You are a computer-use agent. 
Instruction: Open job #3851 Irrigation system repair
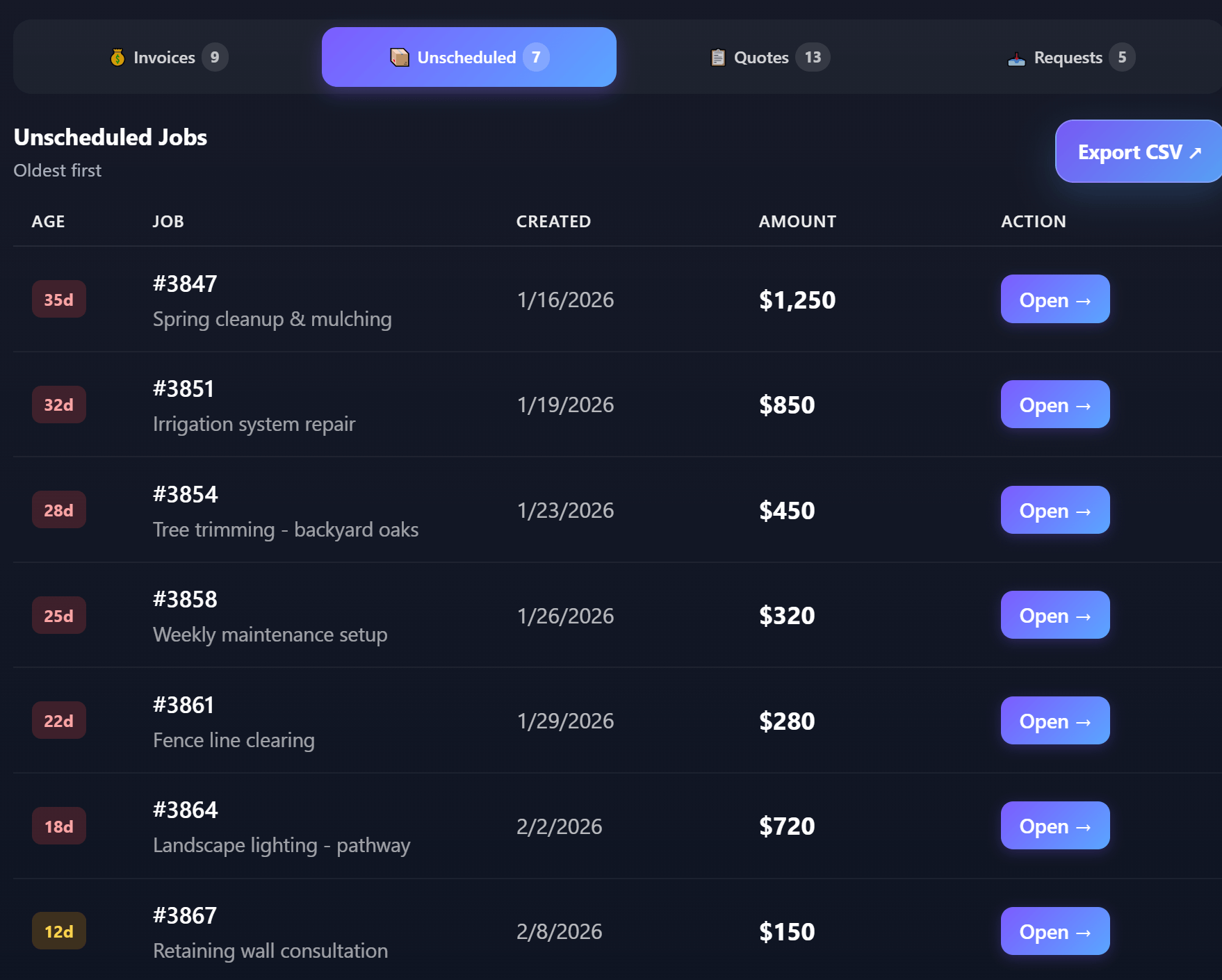1054,405
